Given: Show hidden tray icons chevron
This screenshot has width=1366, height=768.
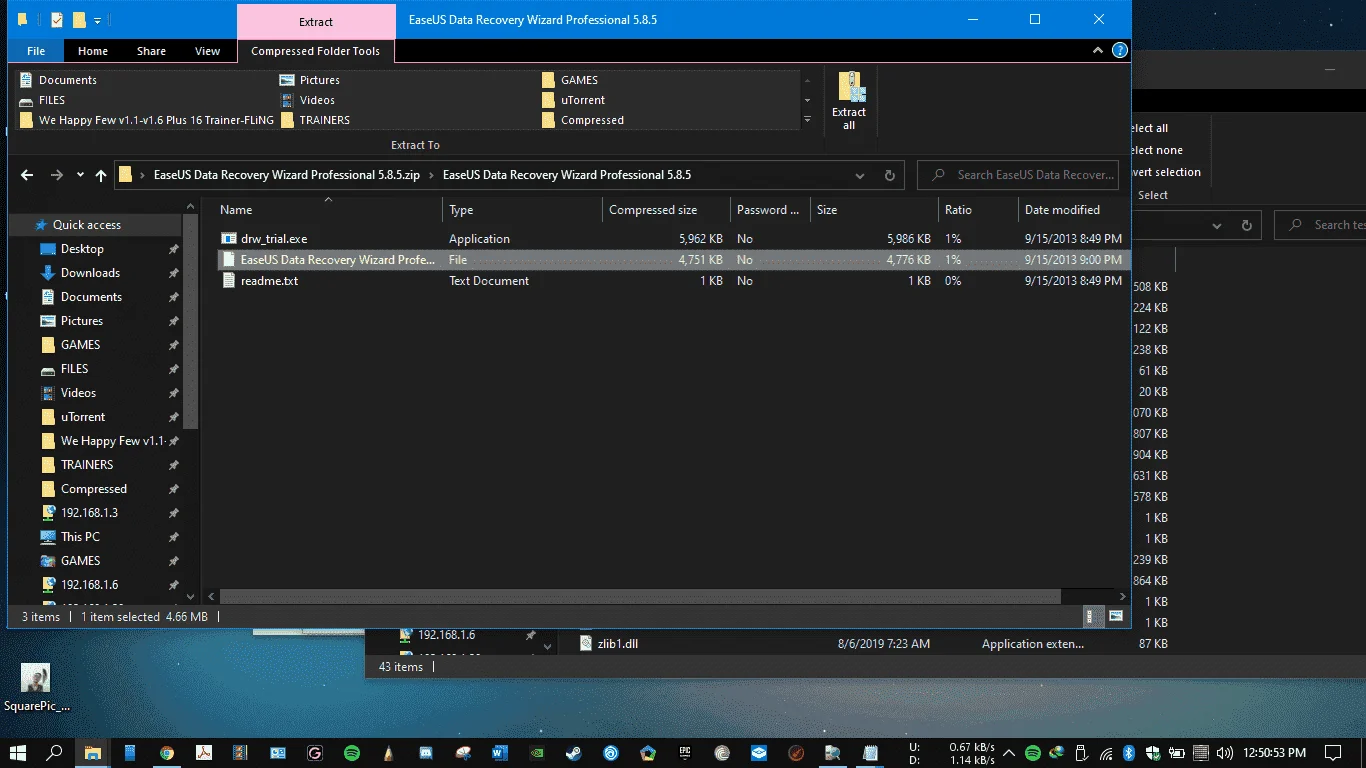Looking at the screenshot, I should (1008, 752).
